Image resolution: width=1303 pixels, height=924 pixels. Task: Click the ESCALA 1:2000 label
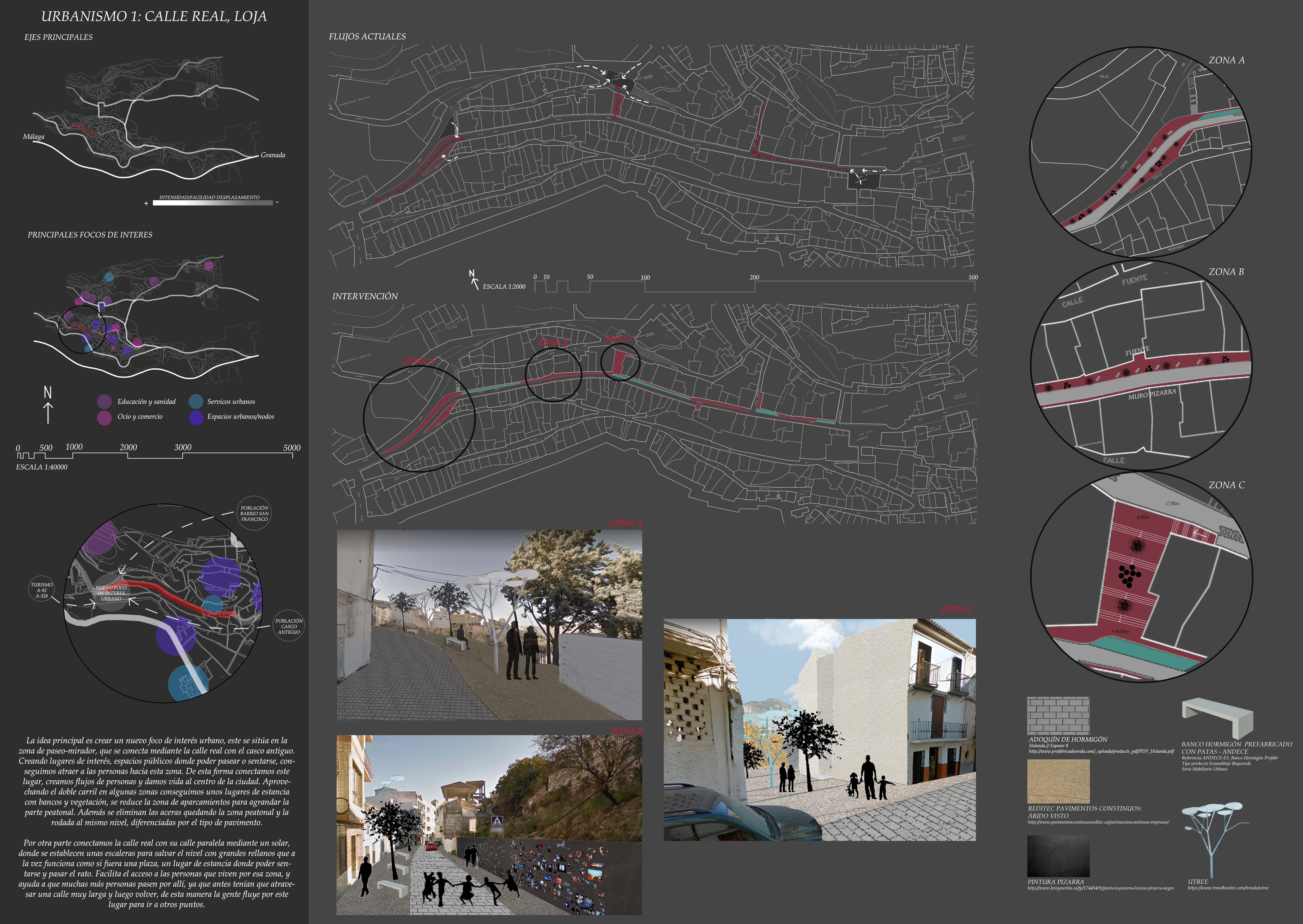coord(504,287)
